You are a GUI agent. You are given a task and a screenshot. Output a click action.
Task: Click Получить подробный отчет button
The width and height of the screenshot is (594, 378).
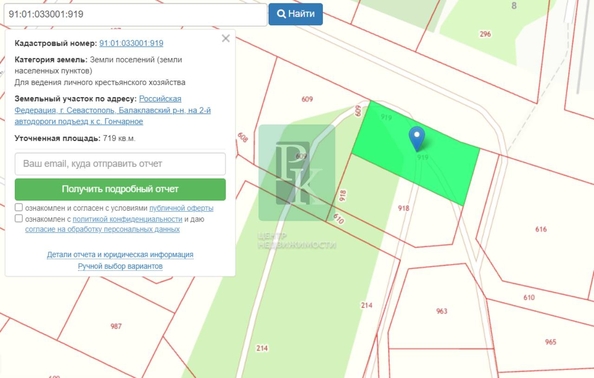pyautogui.click(x=120, y=189)
